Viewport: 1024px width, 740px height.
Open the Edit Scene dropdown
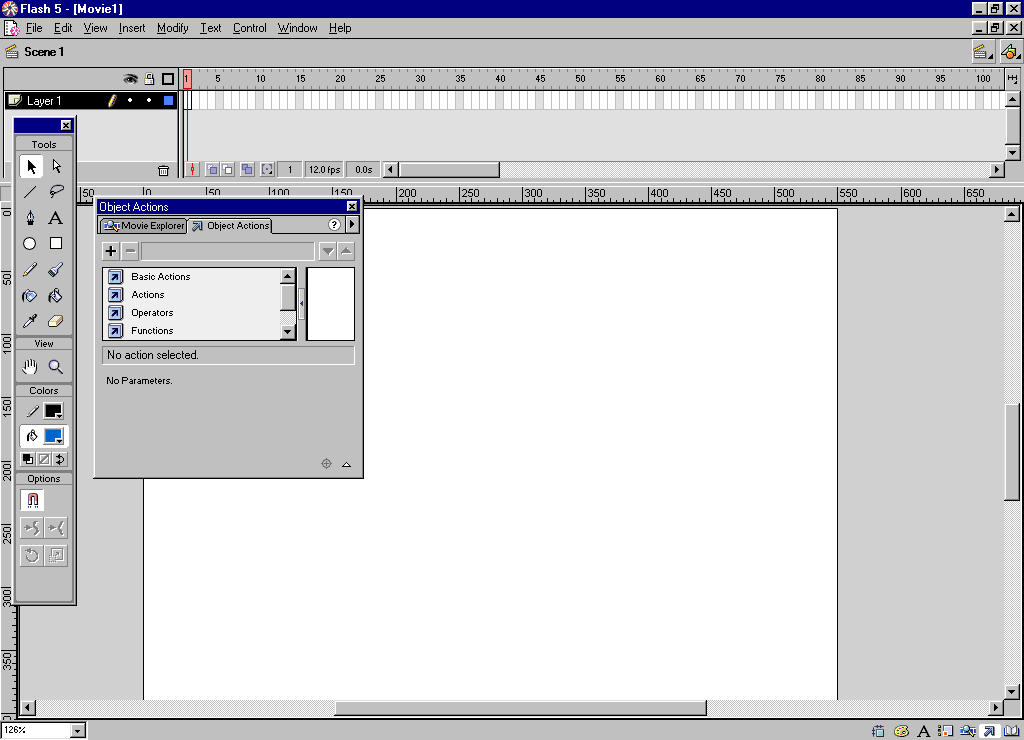pos(981,52)
